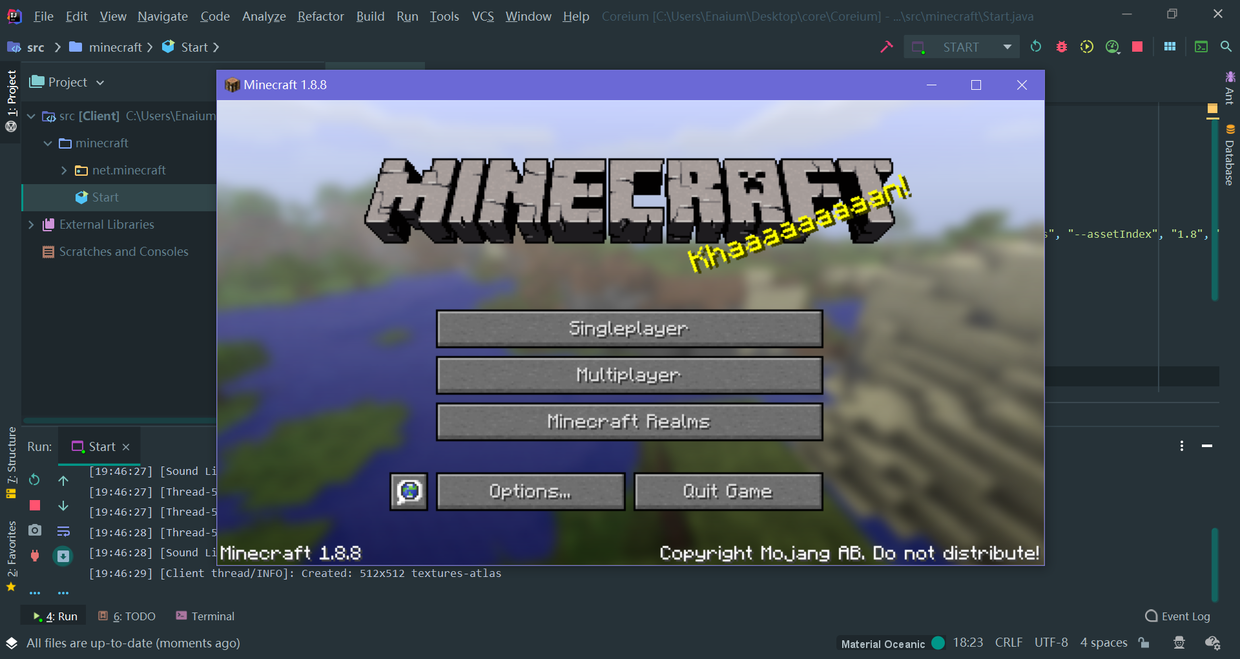
Task: Open the Project view dropdown
Action: coord(67,82)
